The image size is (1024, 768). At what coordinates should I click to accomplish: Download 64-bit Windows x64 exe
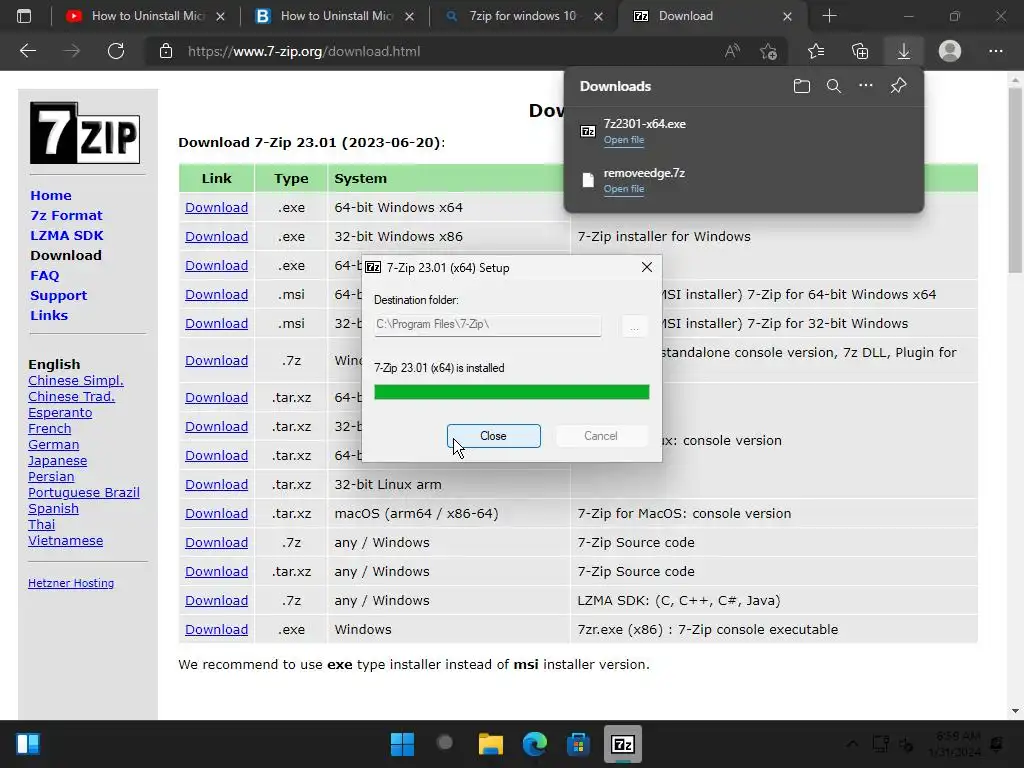[x=216, y=208]
